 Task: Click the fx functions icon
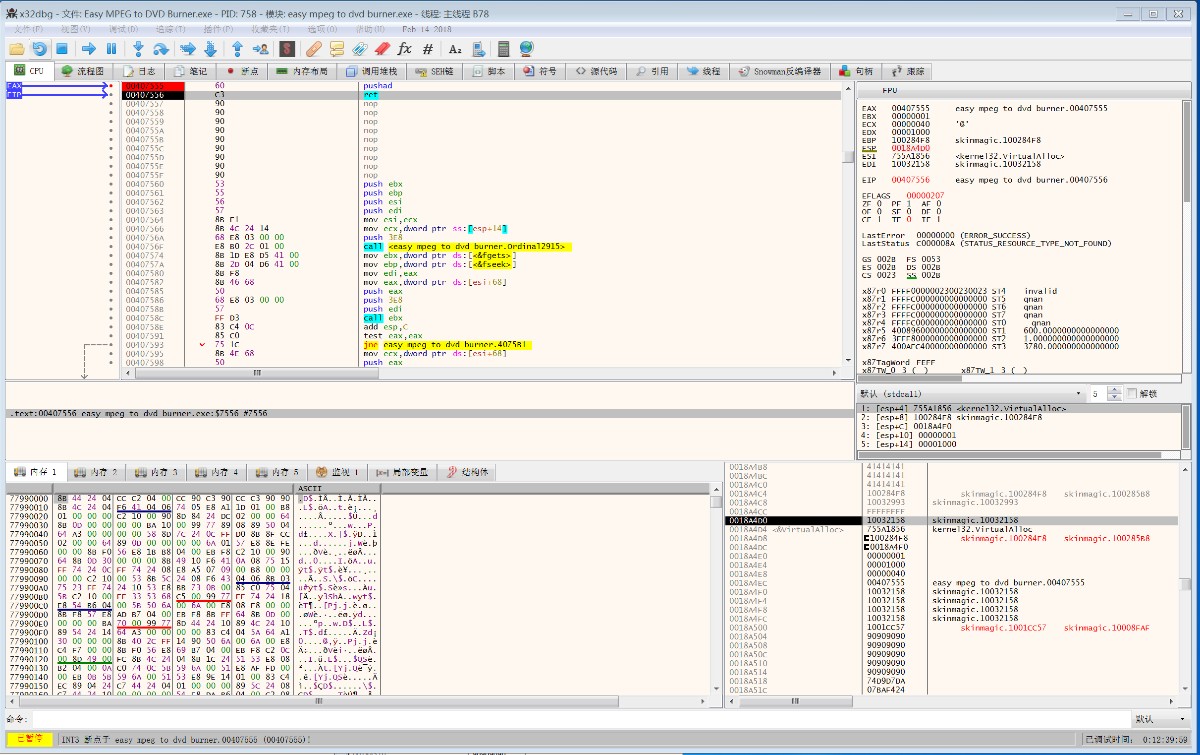coord(404,48)
